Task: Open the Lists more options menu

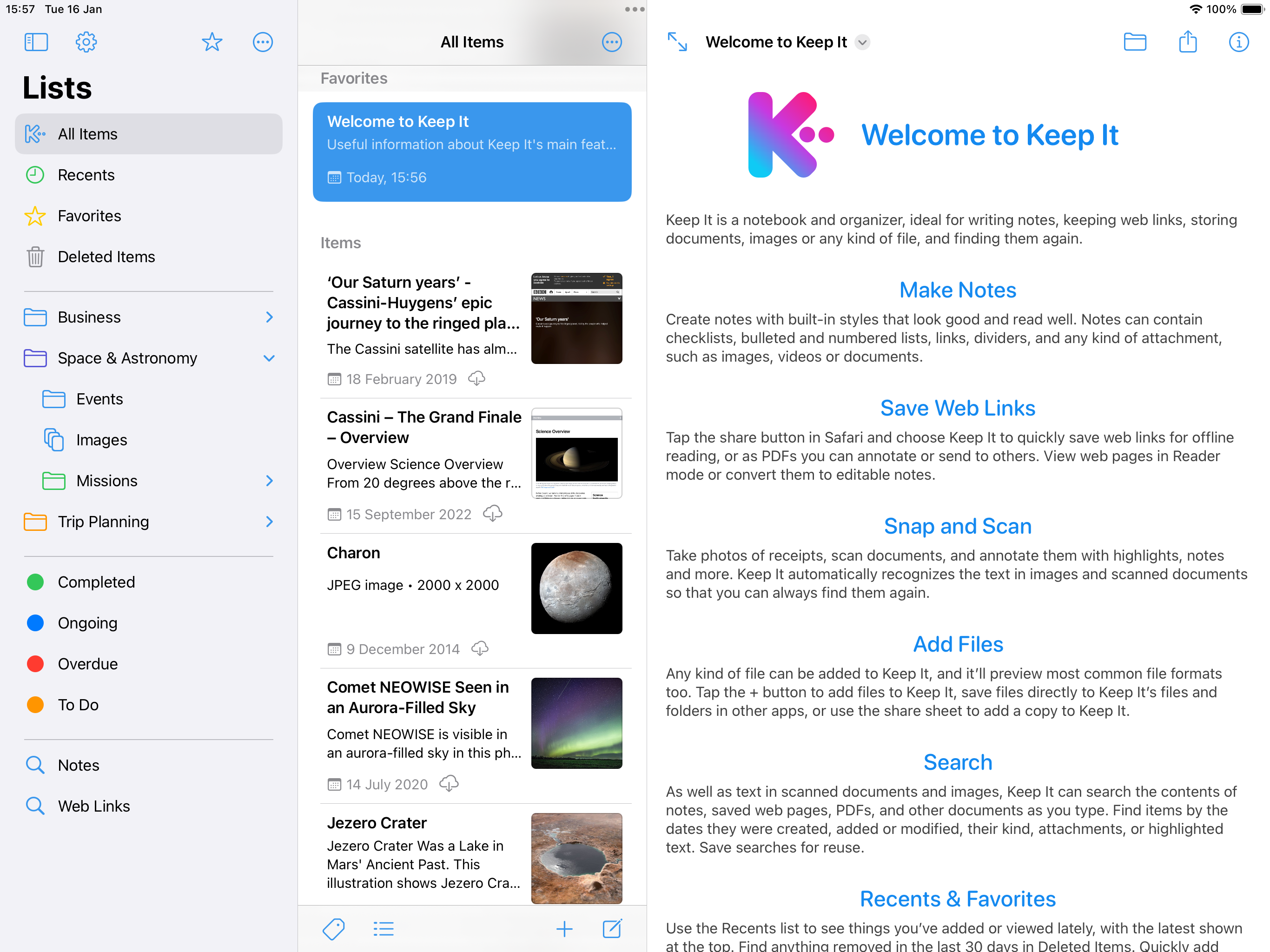Action: tap(263, 42)
